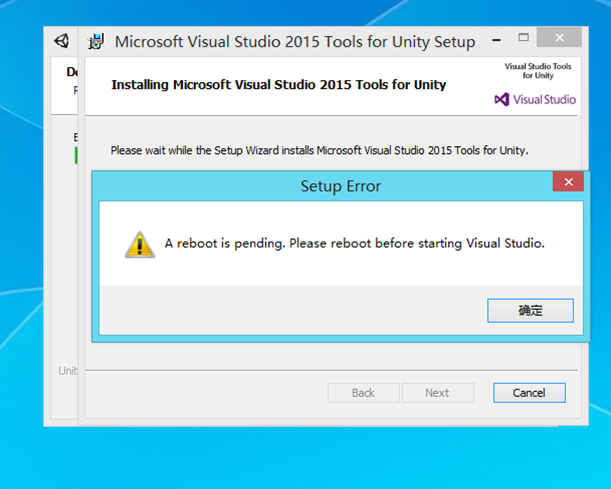Image resolution: width=611 pixels, height=489 pixels.
Task: Click the yellow warning triangle icon
Action: [139, 244]
